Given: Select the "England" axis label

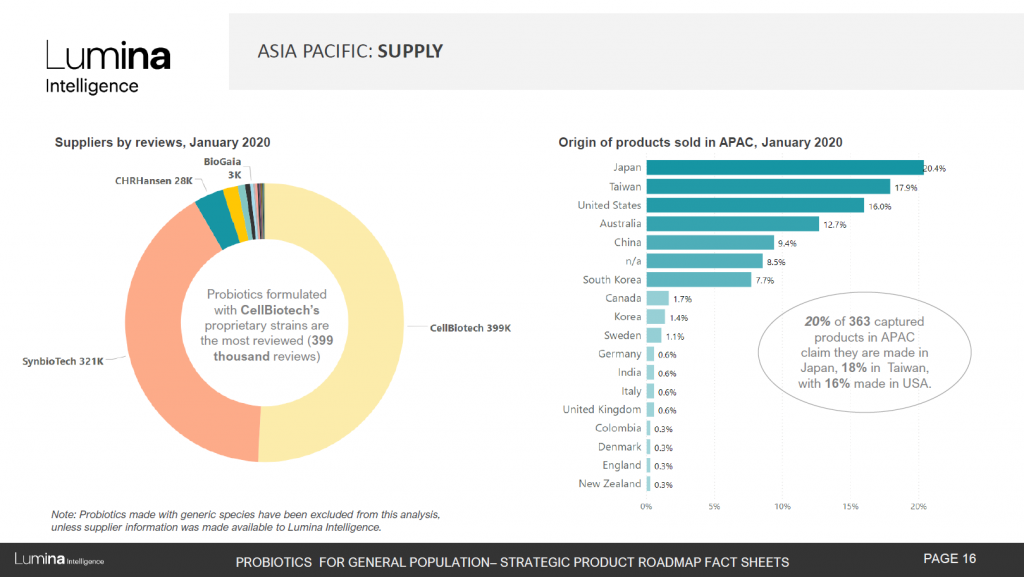Looking at the screenshot, I should coord(622,465).
